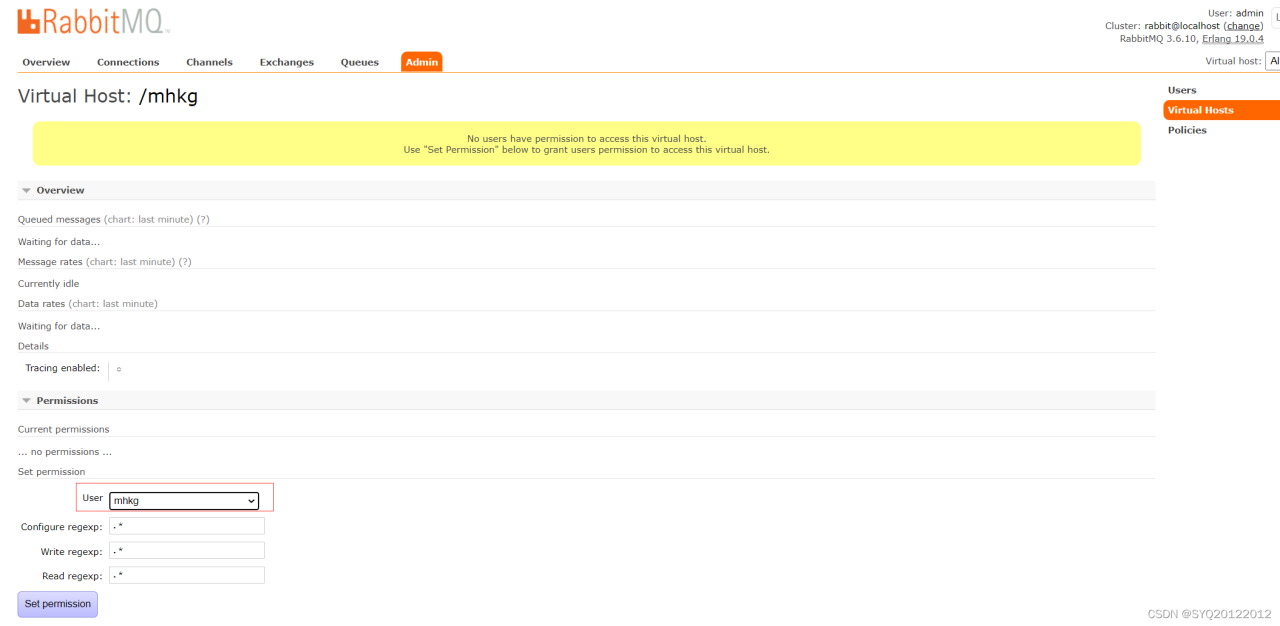Go to the Exchanges tab
1280x626 pixels.
[287, 62]
